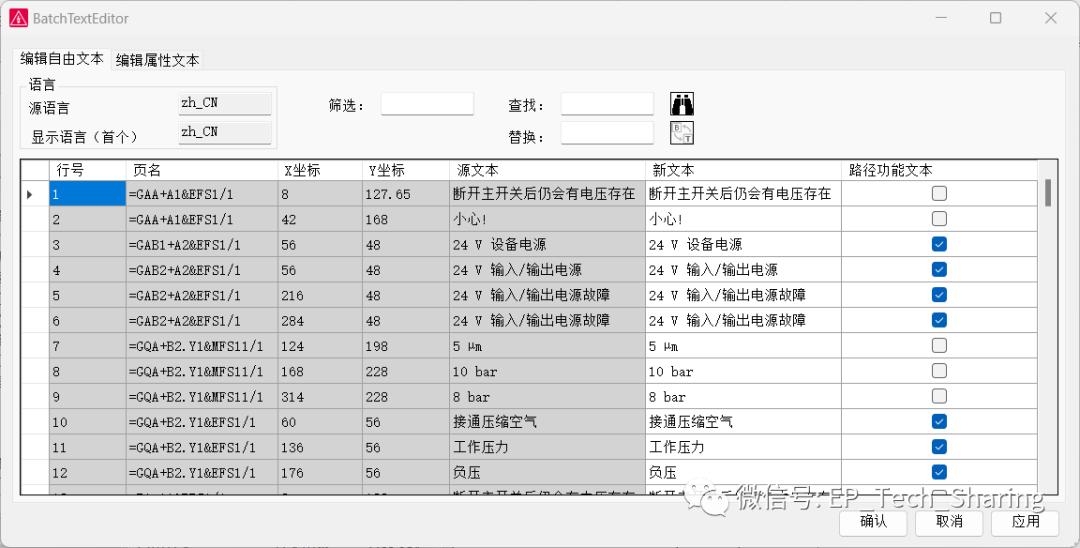Uncheck 路径功能文本 checkbox in row 5

(x=939, y=295)
